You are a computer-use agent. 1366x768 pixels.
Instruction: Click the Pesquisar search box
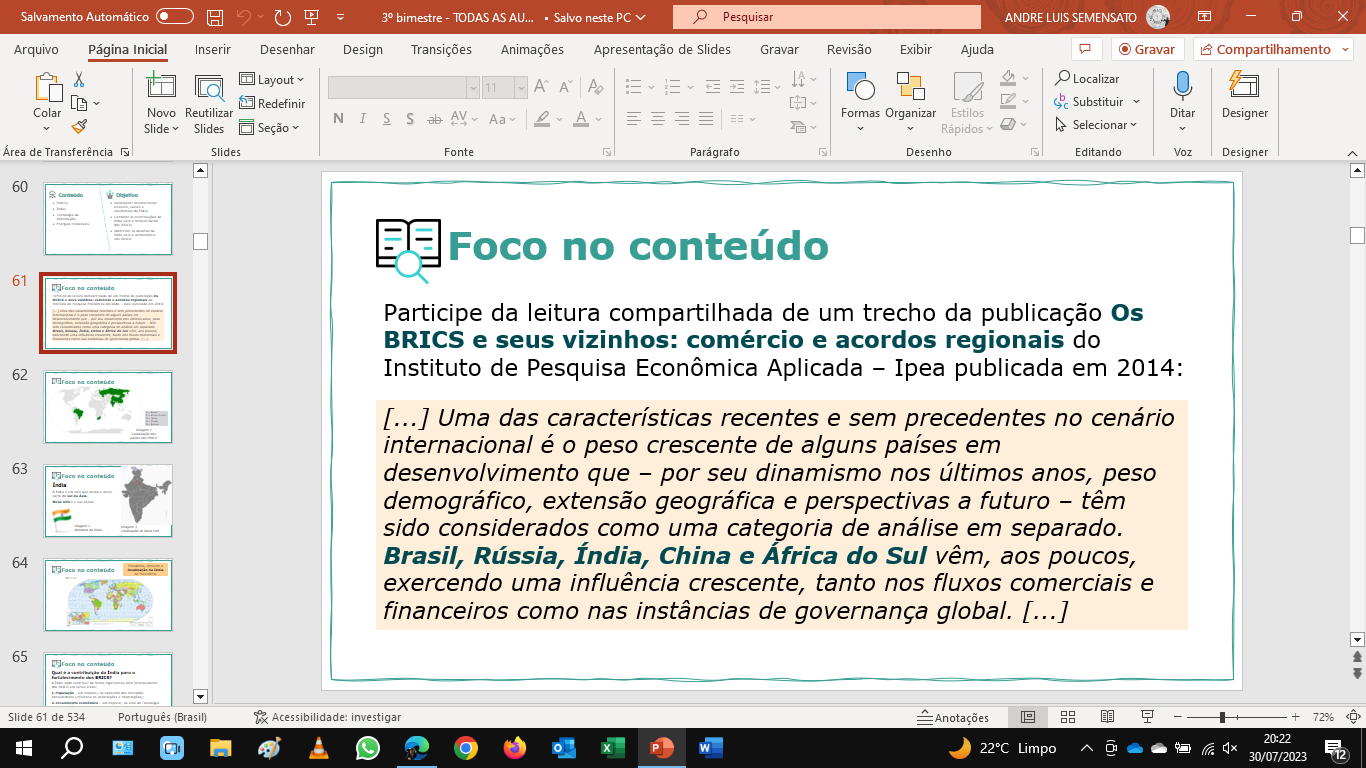pyautogui.click(x=827, y=17)
